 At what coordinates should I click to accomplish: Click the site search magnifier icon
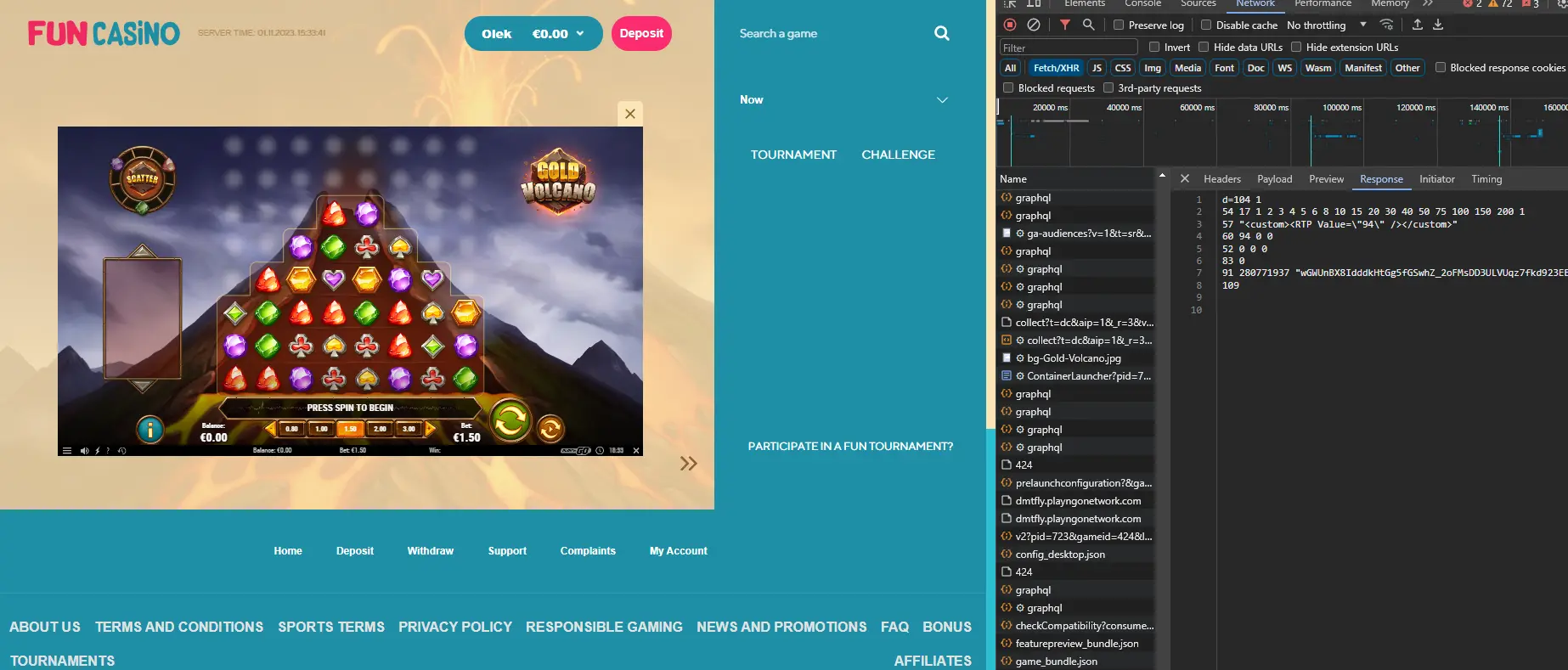click(942, 33)
